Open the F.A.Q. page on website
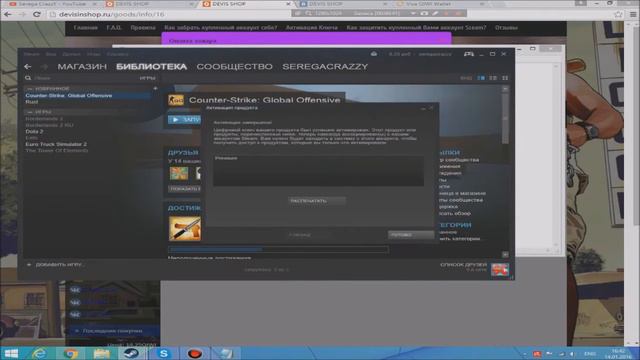The image size is (640, 360). (x=114, y=28)
